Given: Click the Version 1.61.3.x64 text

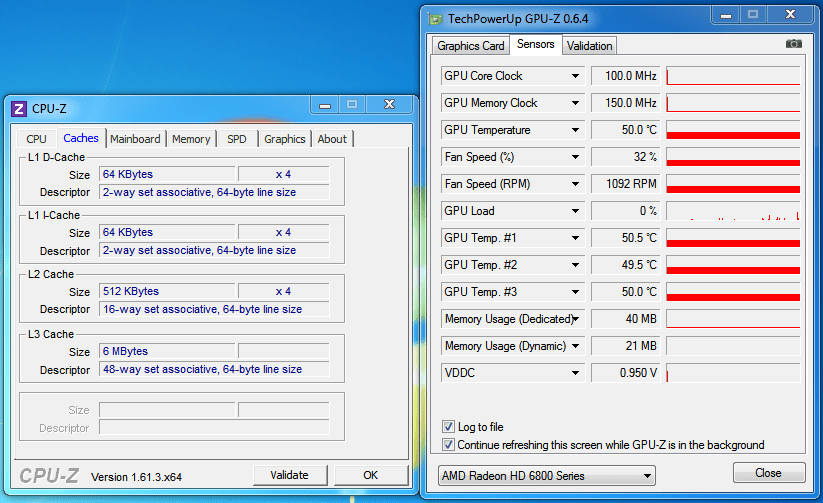Looking at the screenshot, I should [x=136, y=477].
